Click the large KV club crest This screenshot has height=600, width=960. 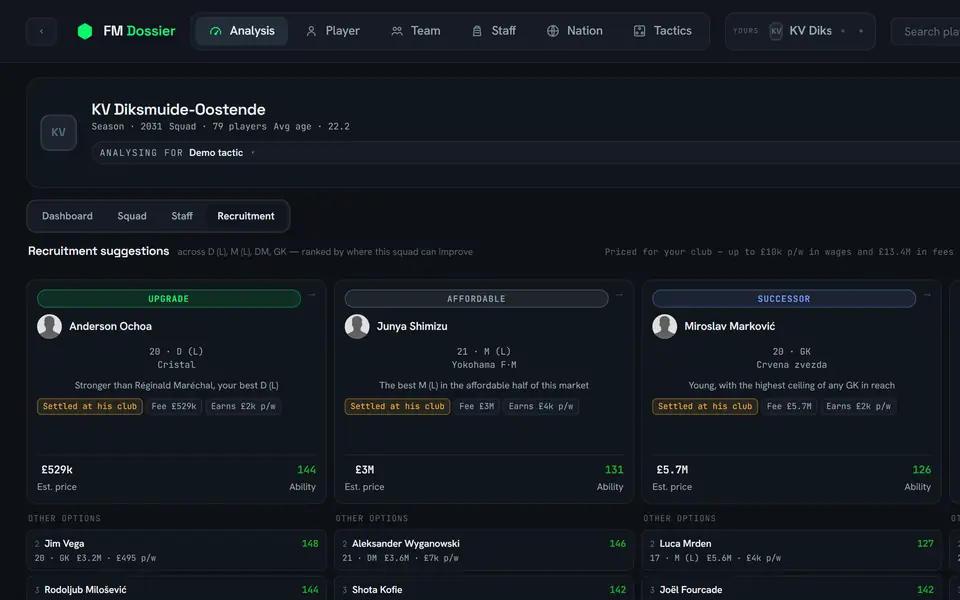(x=58, y=132)
